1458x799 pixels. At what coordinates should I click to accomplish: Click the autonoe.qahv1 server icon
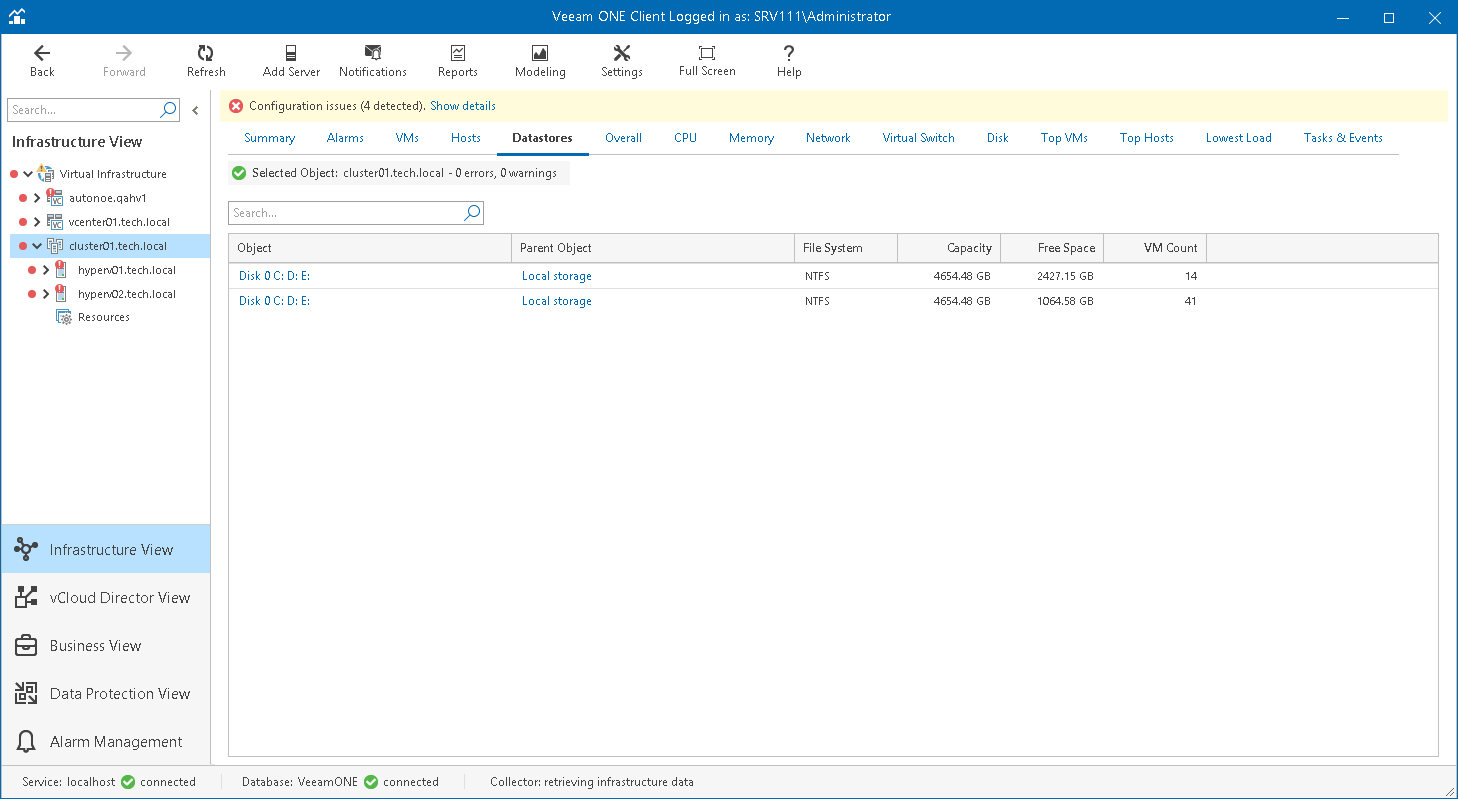pos(55,197)
